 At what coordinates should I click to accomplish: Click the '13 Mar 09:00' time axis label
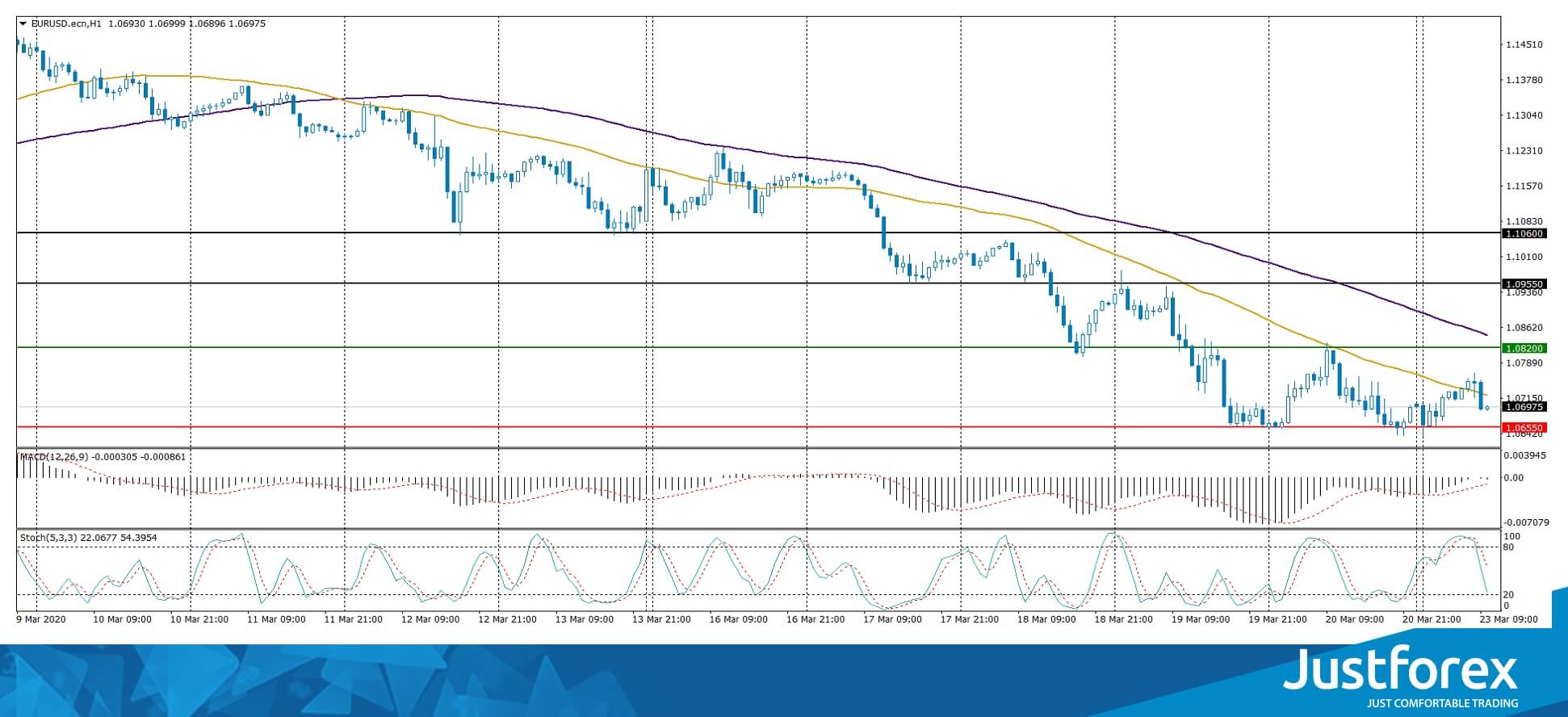pyautogui.click(x=585, y=620)
